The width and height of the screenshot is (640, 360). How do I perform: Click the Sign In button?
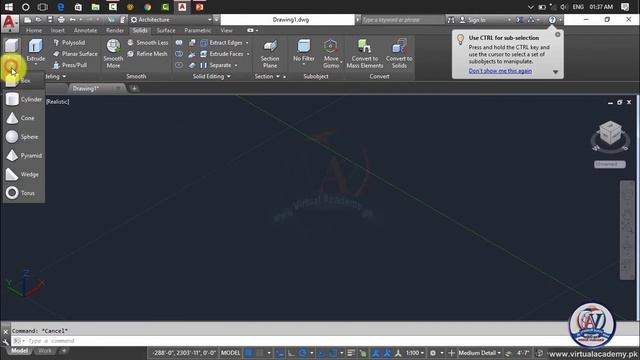(473, 20)
